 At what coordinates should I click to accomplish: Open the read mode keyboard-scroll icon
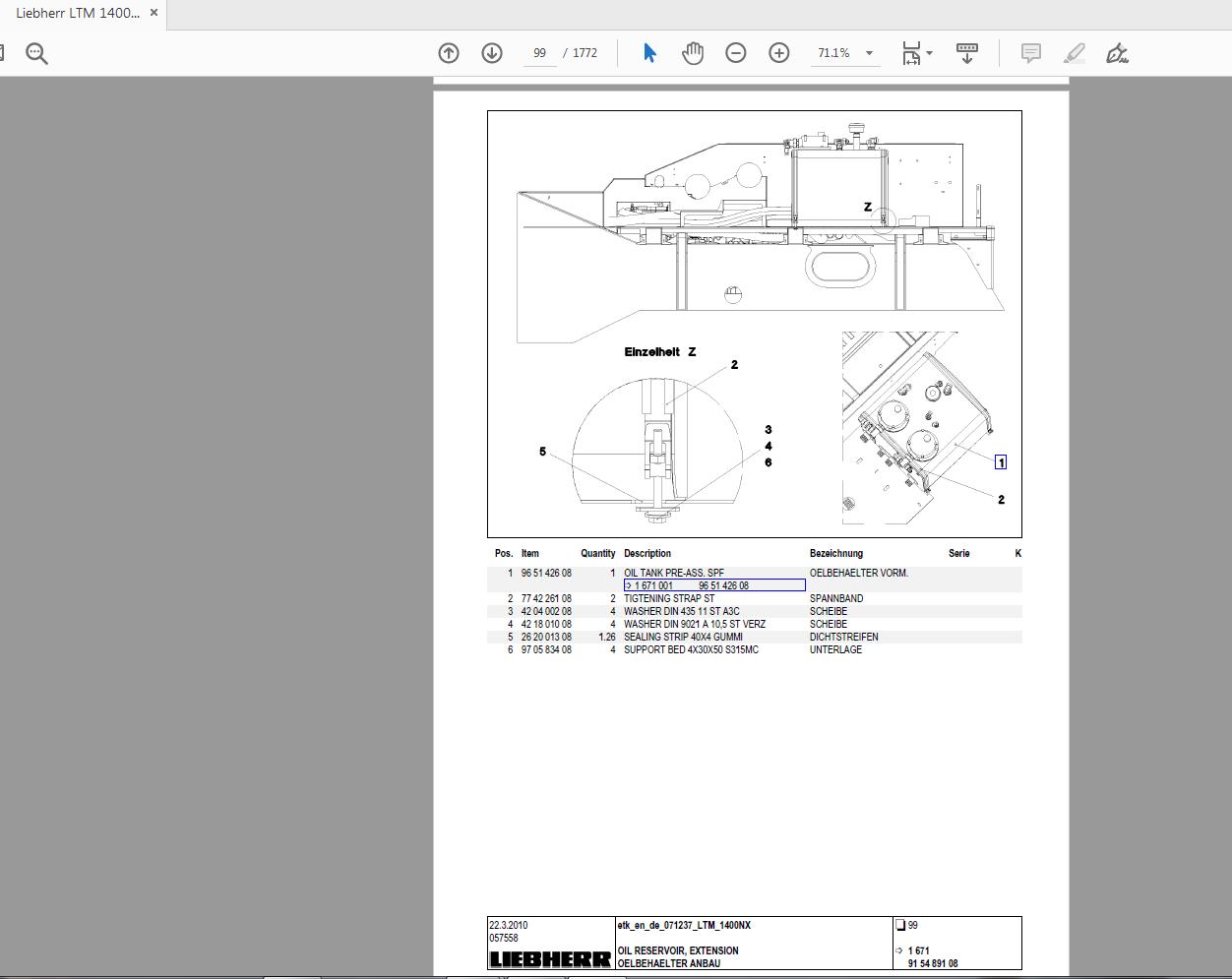pyautogui.click(x=966, y=53)
